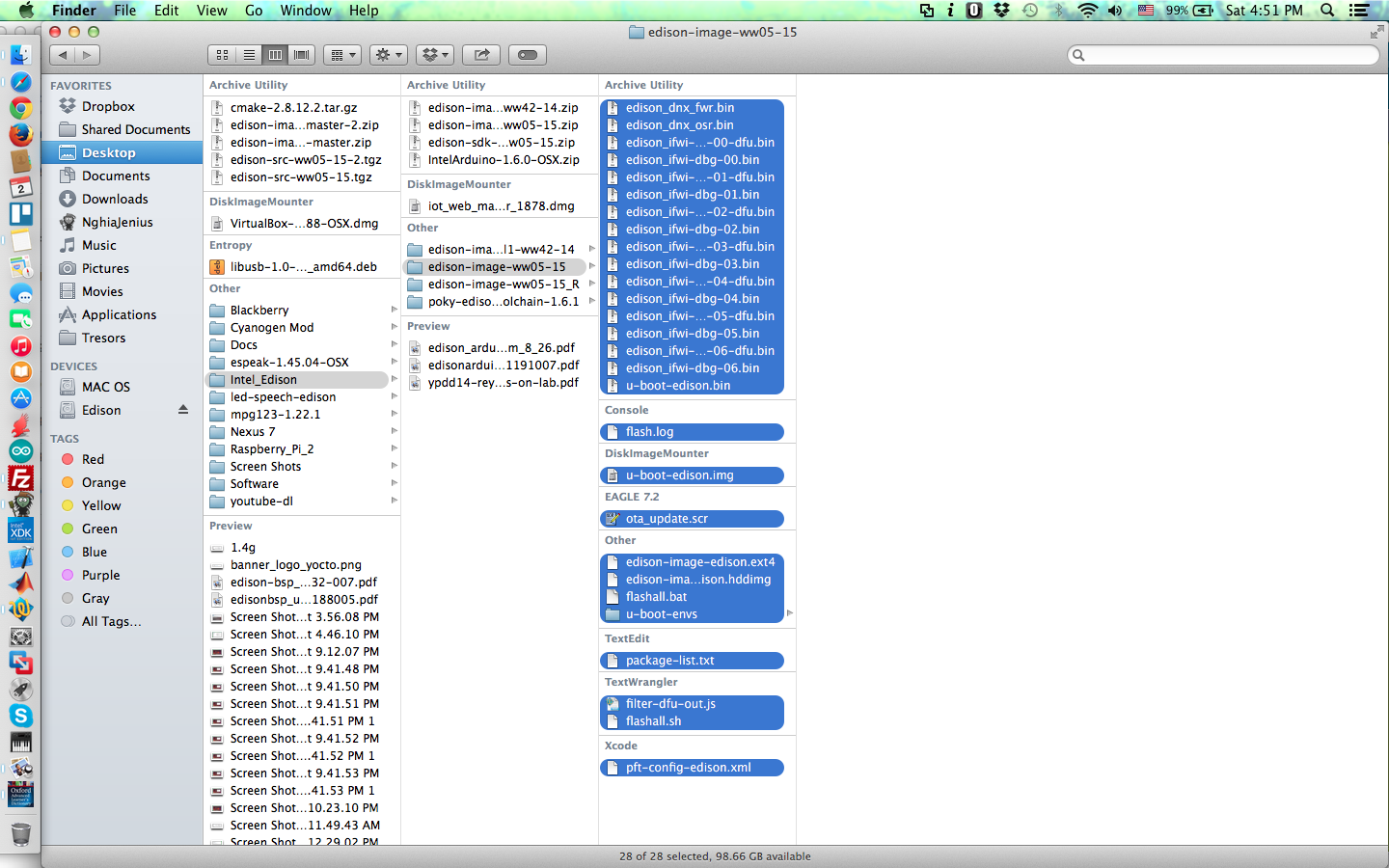Launch Intel XDK from the Dock

click(20, 530)
